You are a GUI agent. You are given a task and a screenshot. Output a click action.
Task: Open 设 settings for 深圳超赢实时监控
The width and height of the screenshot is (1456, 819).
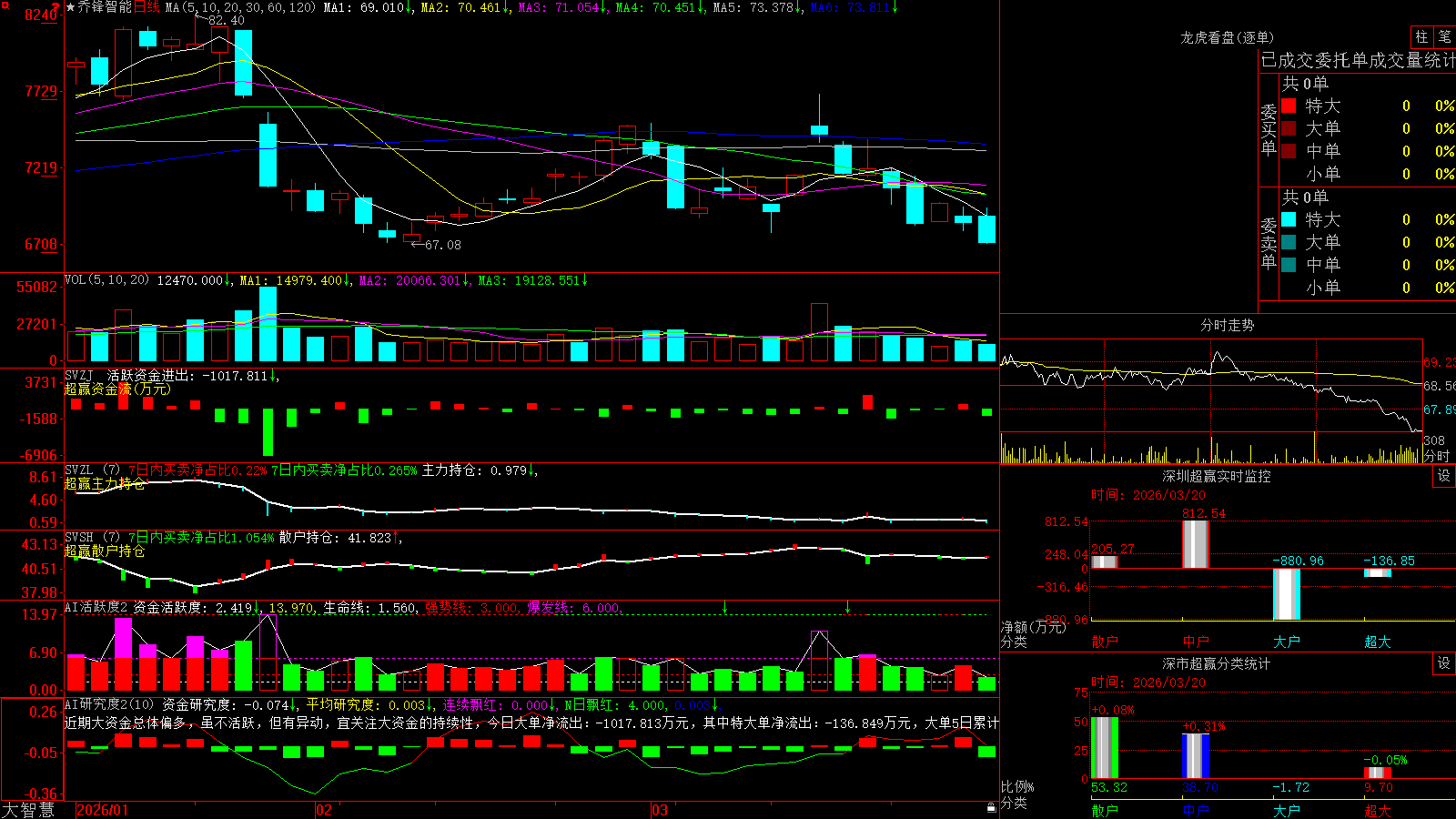click(1444, 476)
